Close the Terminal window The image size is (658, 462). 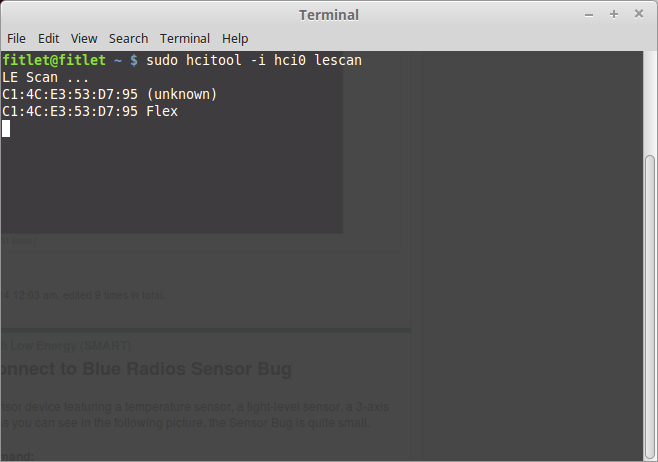point(639,14)
